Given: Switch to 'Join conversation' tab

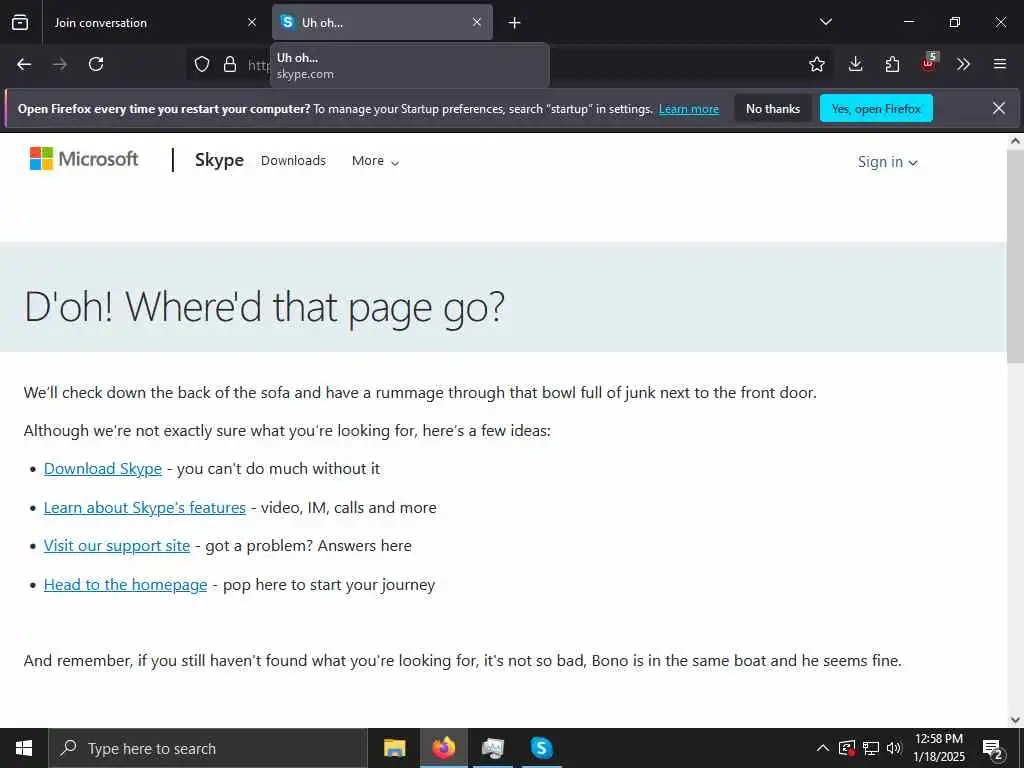Looking at the screenshot, I should [154, 22].
